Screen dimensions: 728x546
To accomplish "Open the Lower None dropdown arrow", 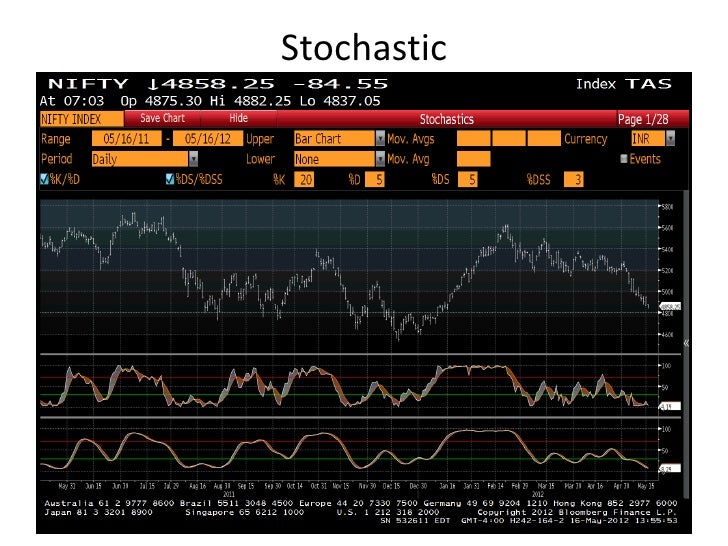I will point(380,159).
